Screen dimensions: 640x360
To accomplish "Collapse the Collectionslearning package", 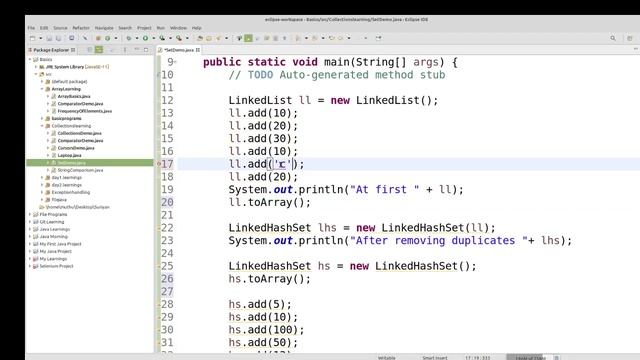I will [x=42, y=126].
